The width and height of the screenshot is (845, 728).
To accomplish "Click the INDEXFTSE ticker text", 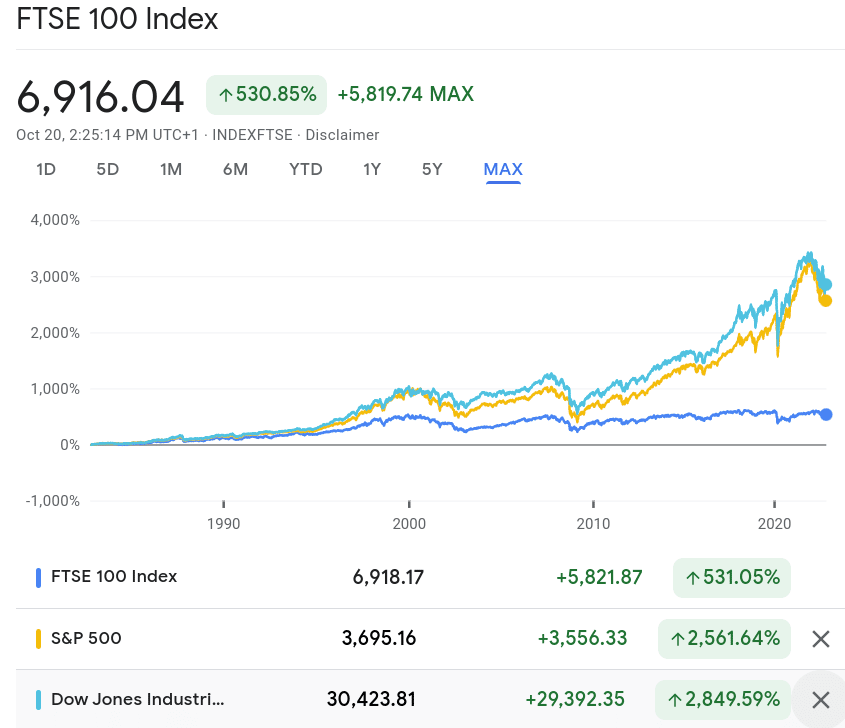I will (x=252, y=135).
